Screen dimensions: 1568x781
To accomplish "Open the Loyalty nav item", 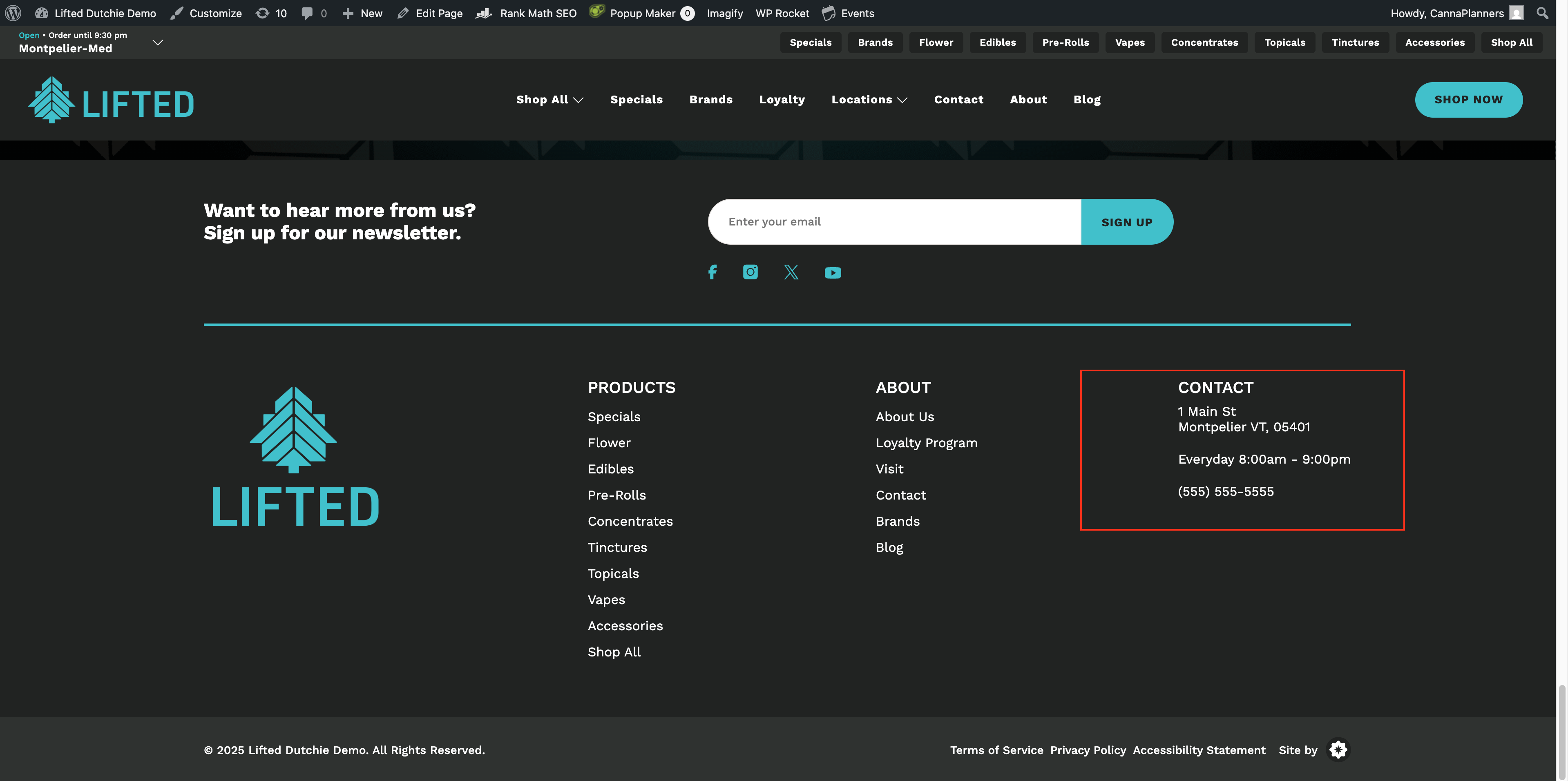I will [x=782, y=100].
